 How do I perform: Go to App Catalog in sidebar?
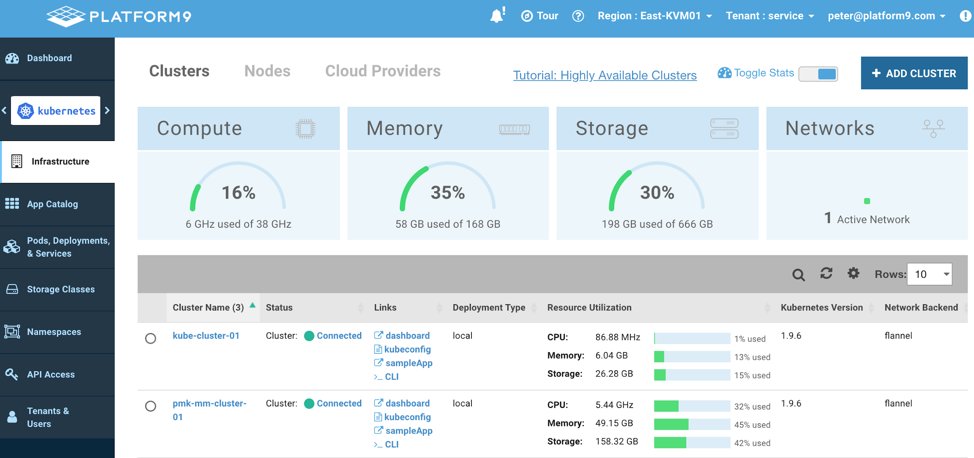(x=52, y=204)
